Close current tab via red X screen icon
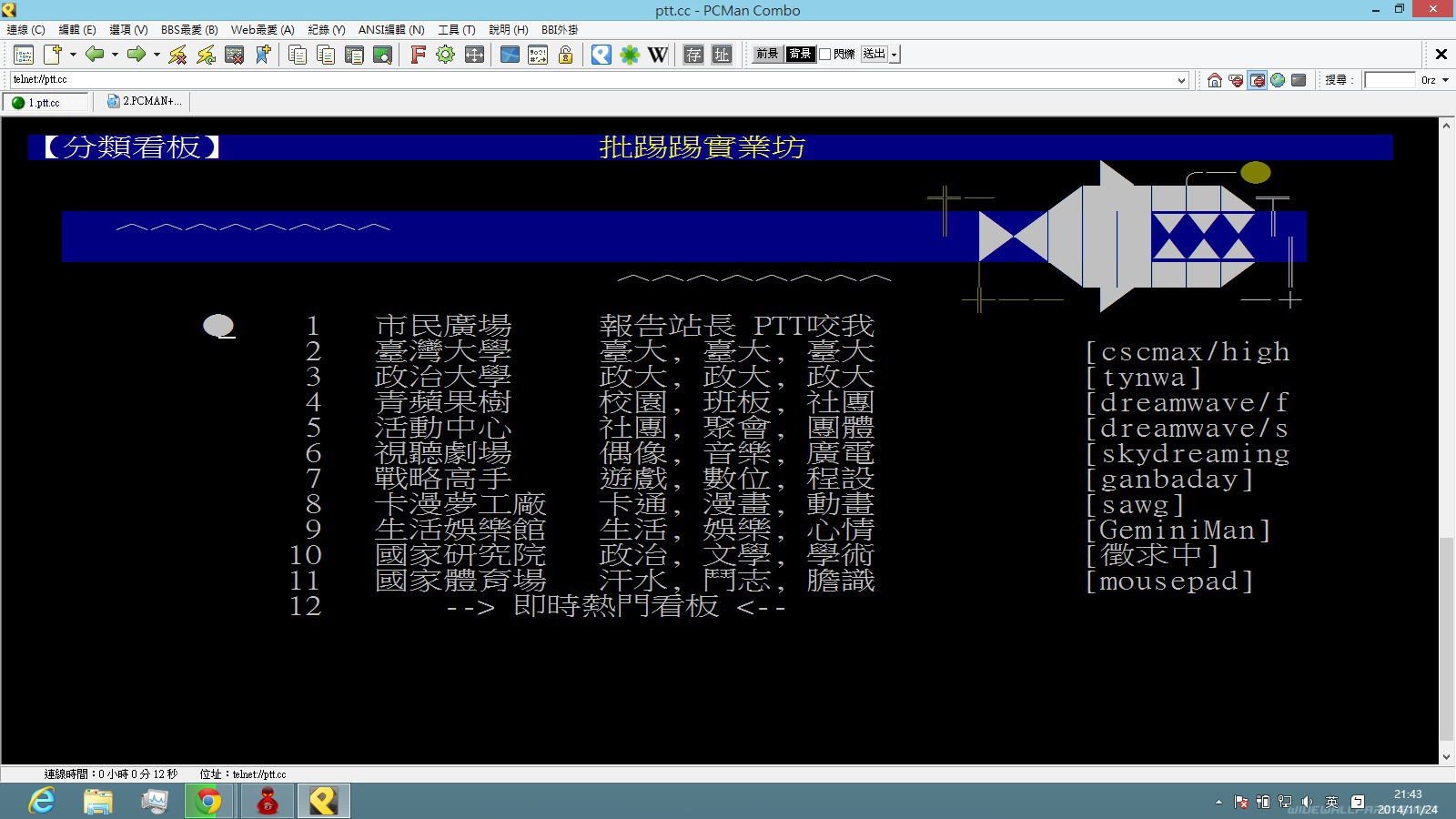The width and height of the screenshot is (1456, 819). [x=234, y=55]
